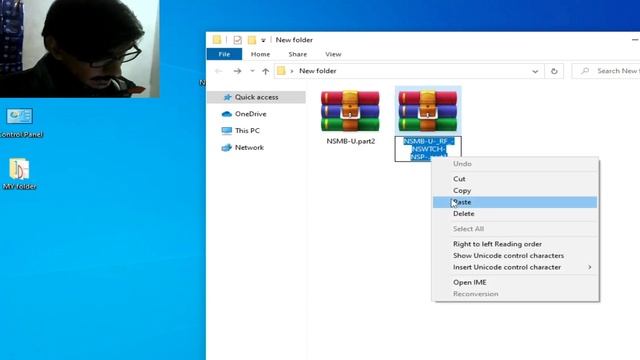Click the Search New folder box

coord(606,71)
